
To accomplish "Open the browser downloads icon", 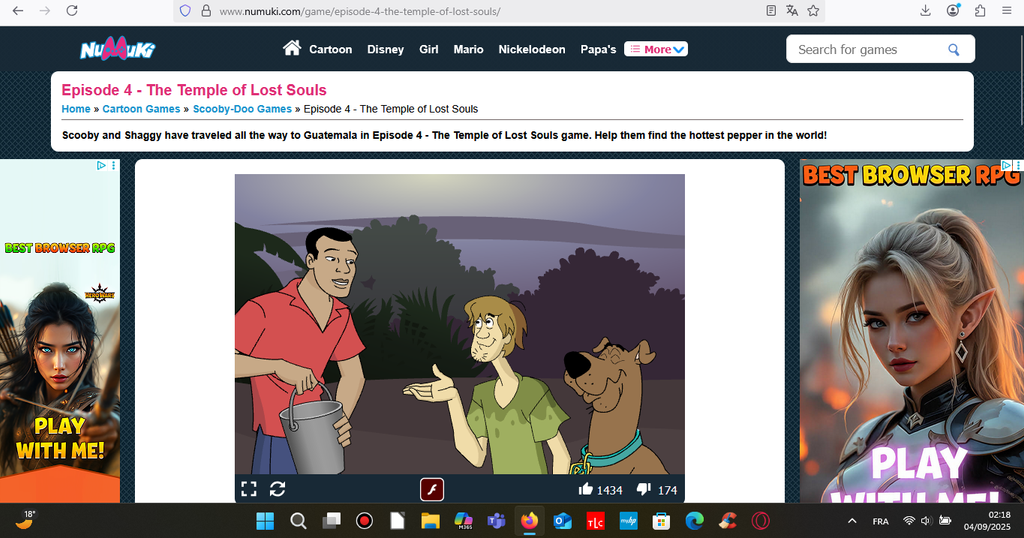I will [x=925, y=10].
